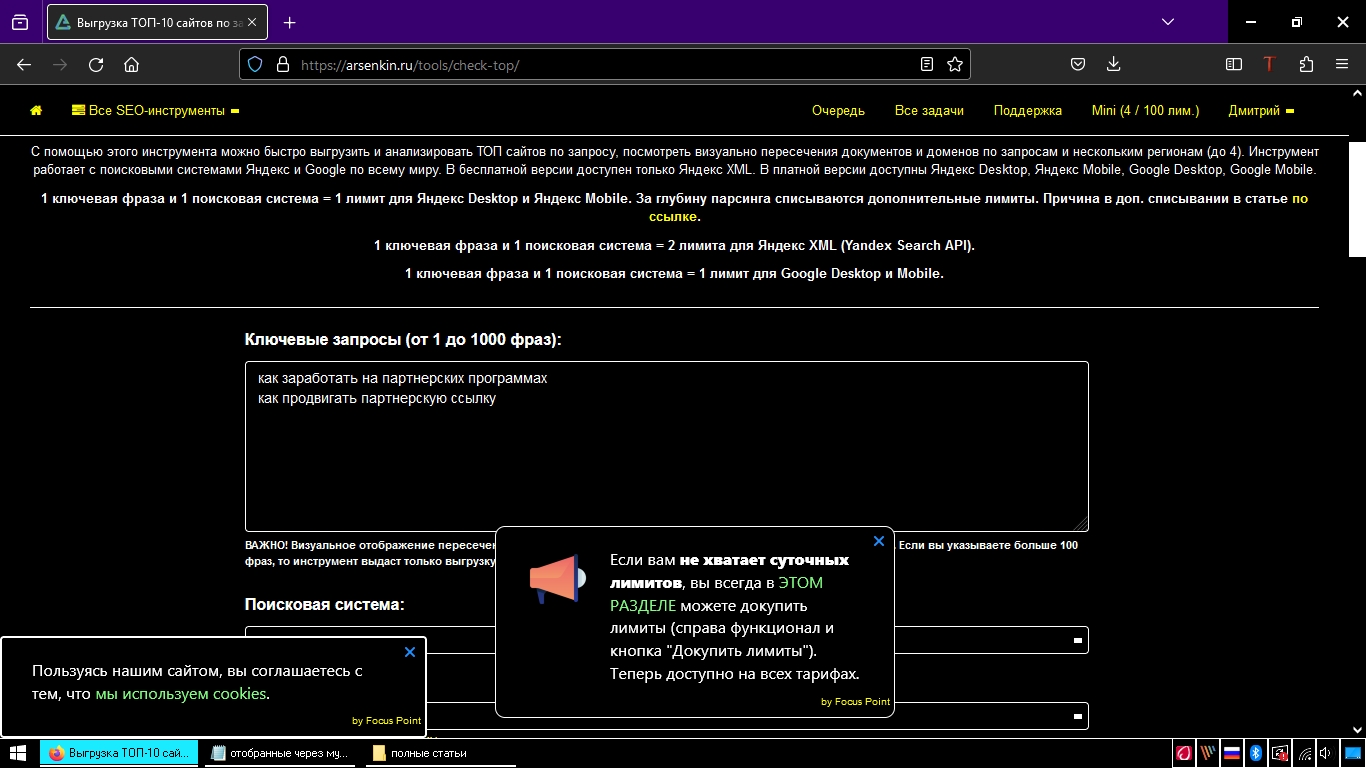
Task: Go to site home via house icon
Action: pyautogui.click(x=37, y=111)
